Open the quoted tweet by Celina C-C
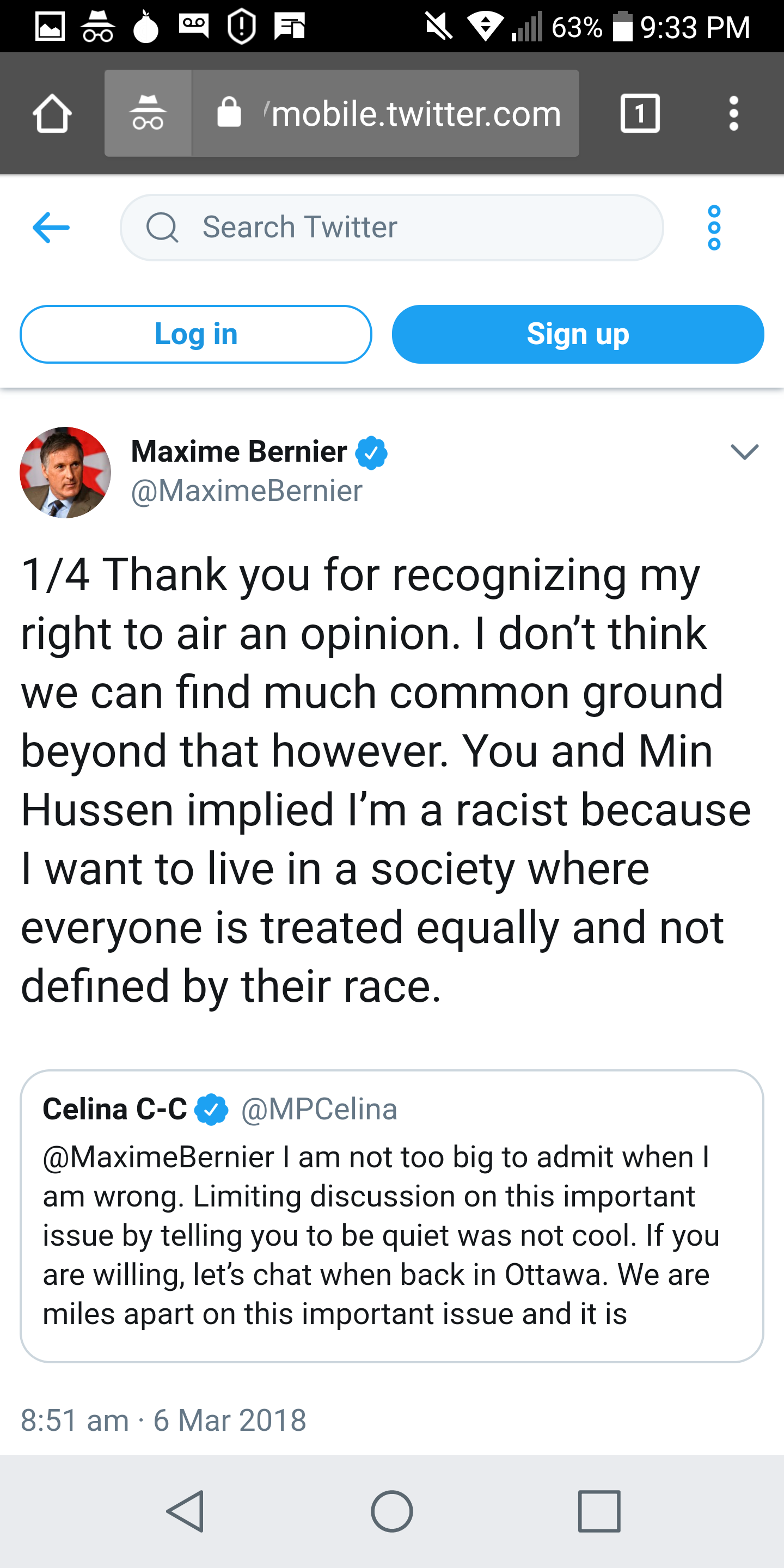 392,1216
